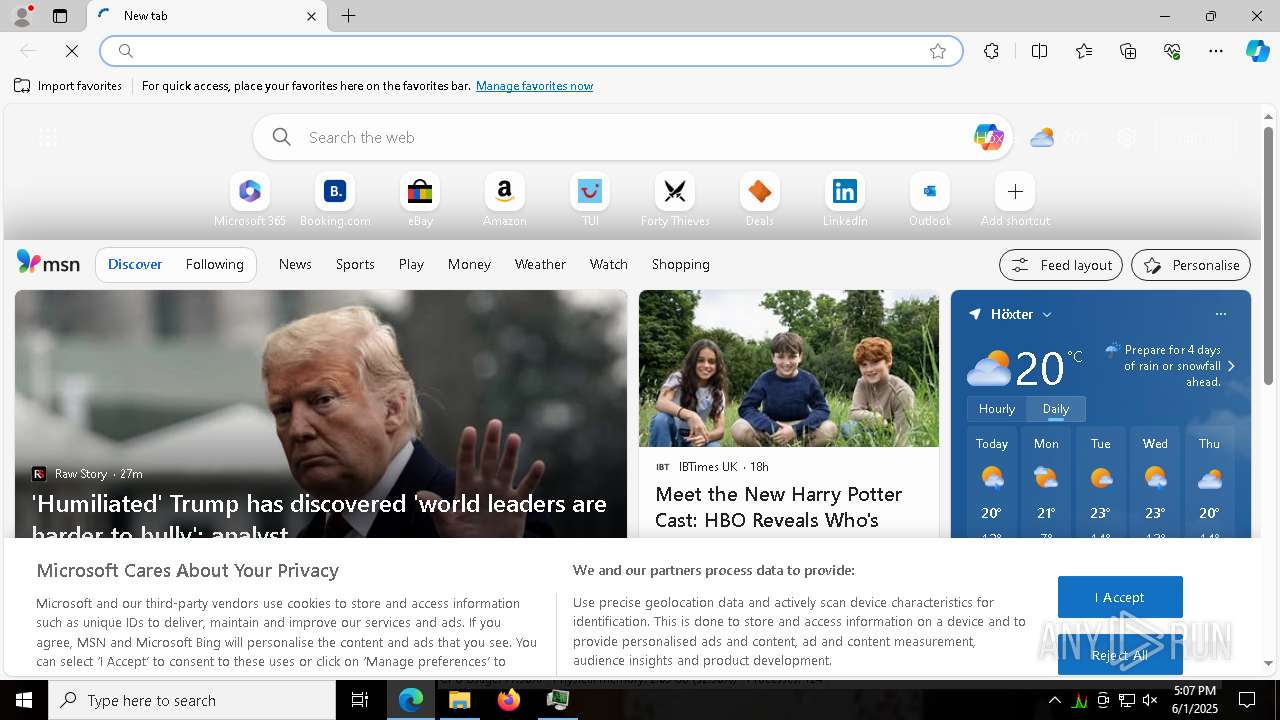Open page settings gear icon
1280x720 pixels.
point(1127,138)
